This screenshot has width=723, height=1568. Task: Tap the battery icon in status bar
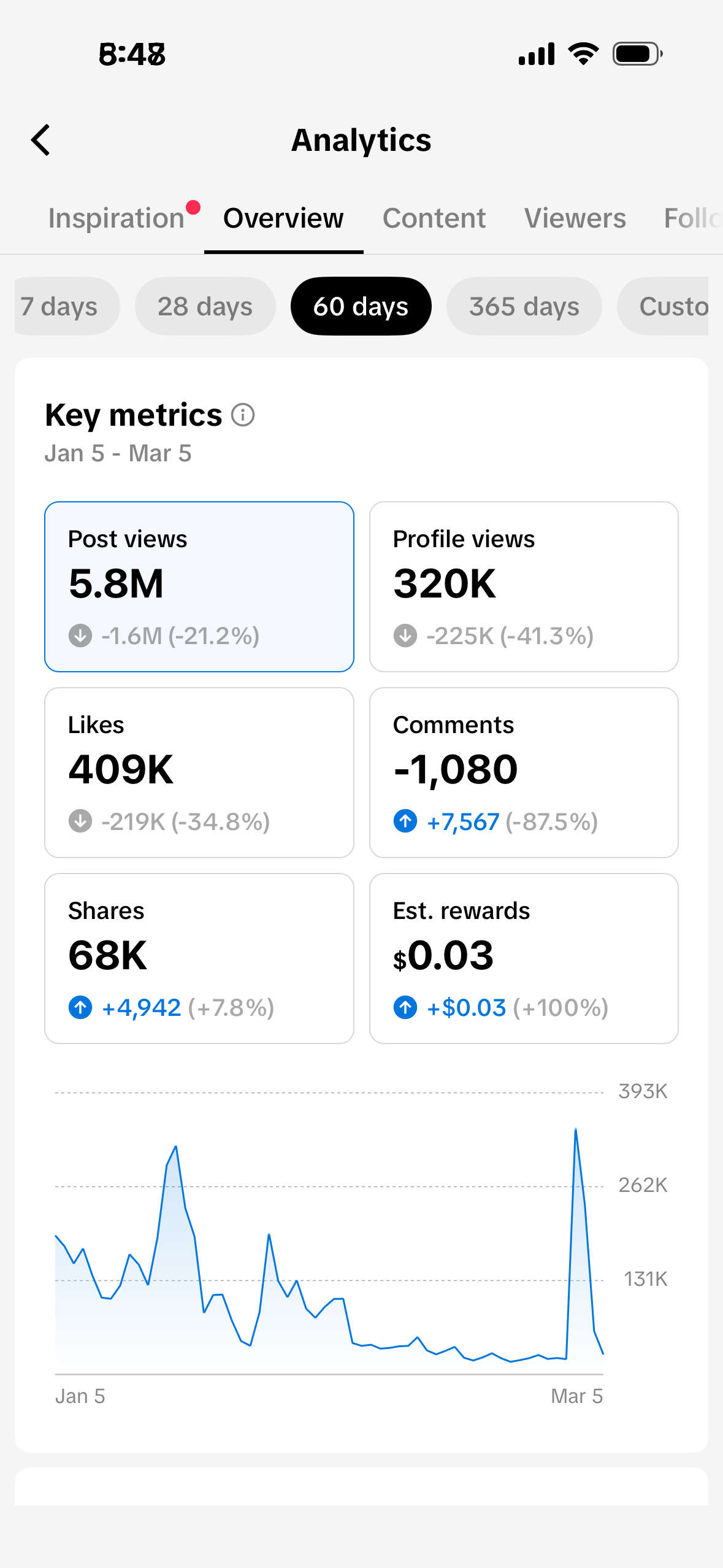tap(638, 54)
